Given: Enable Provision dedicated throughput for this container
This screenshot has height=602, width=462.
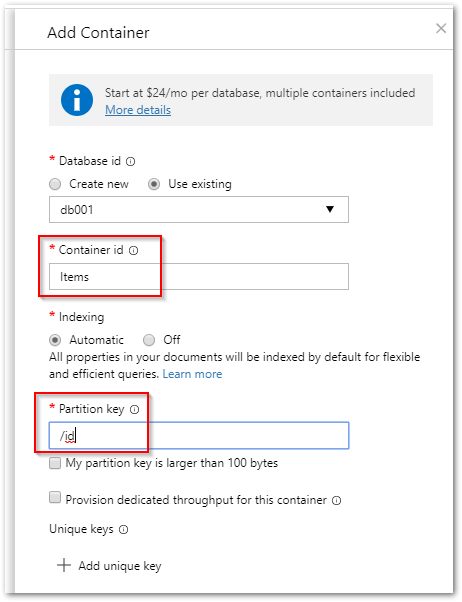Looking at the screenshot, I should (x=55, y=498).
